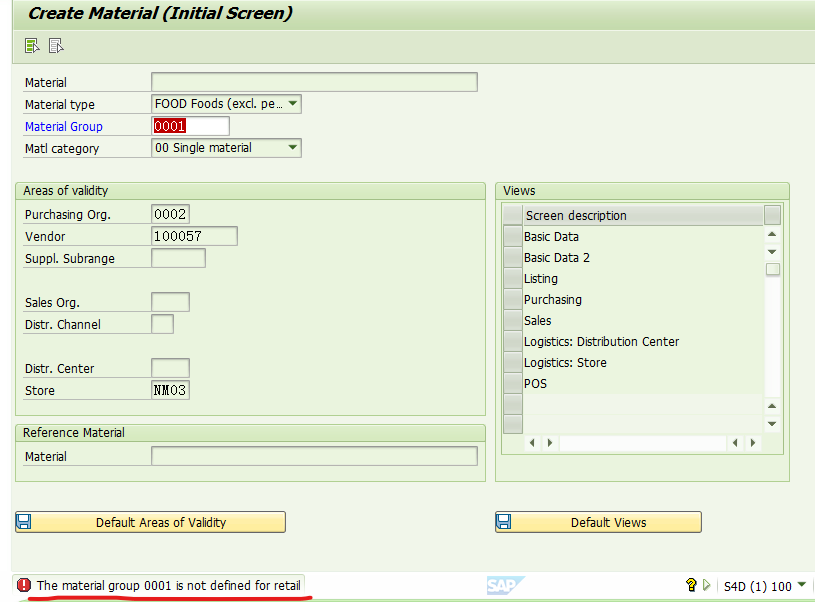Viewport: 815px width, 602px height.
Task: Select the Logistics: Store row selector
Action: [513, 362]
